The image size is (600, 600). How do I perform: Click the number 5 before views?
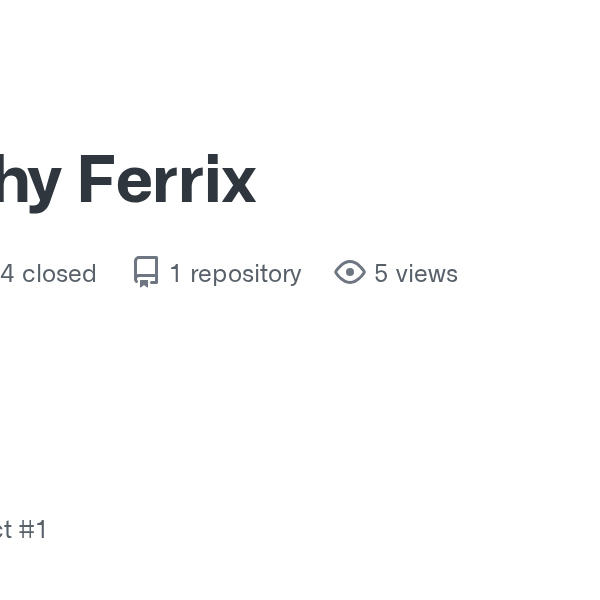[381, 274]
